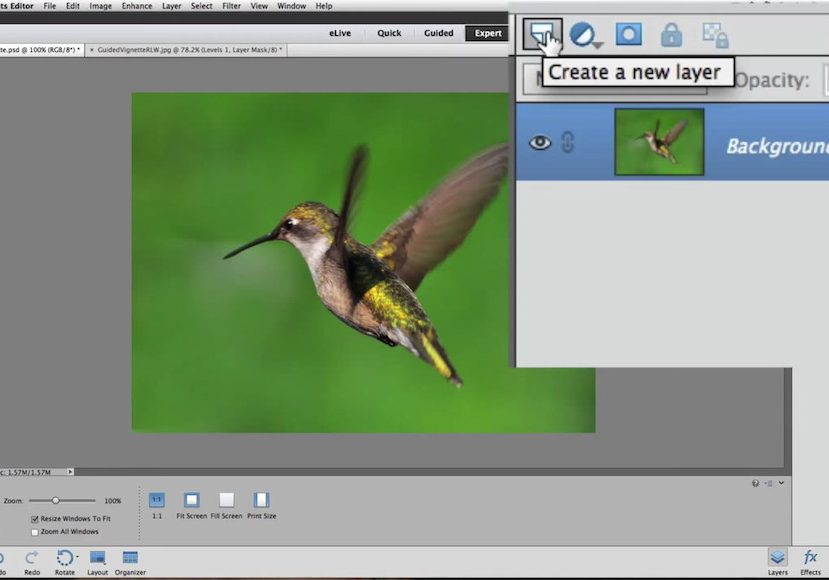Open the Layer menu

(171, 6)
